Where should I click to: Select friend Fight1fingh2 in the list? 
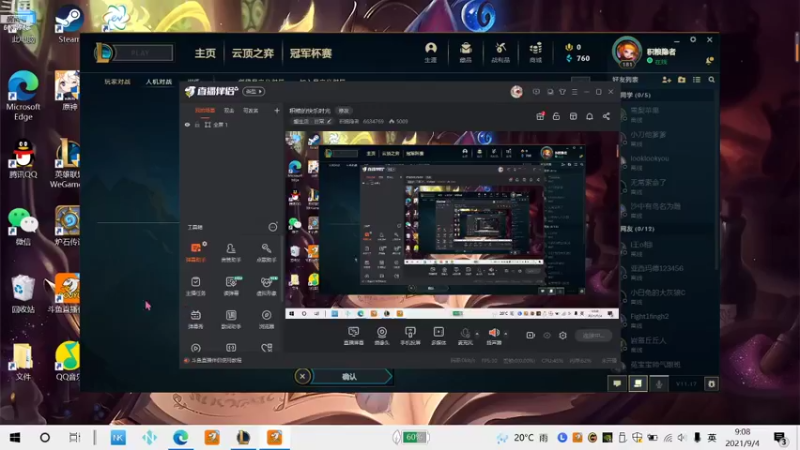(667, 320)
